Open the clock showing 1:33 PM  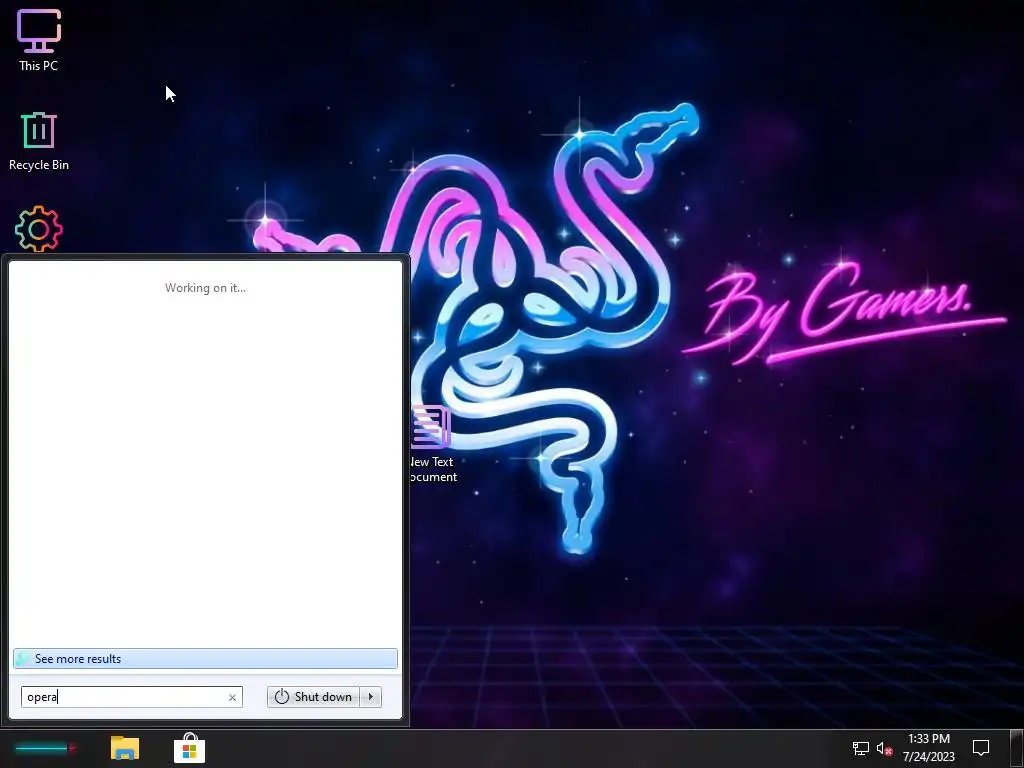[x=929, y=748]
